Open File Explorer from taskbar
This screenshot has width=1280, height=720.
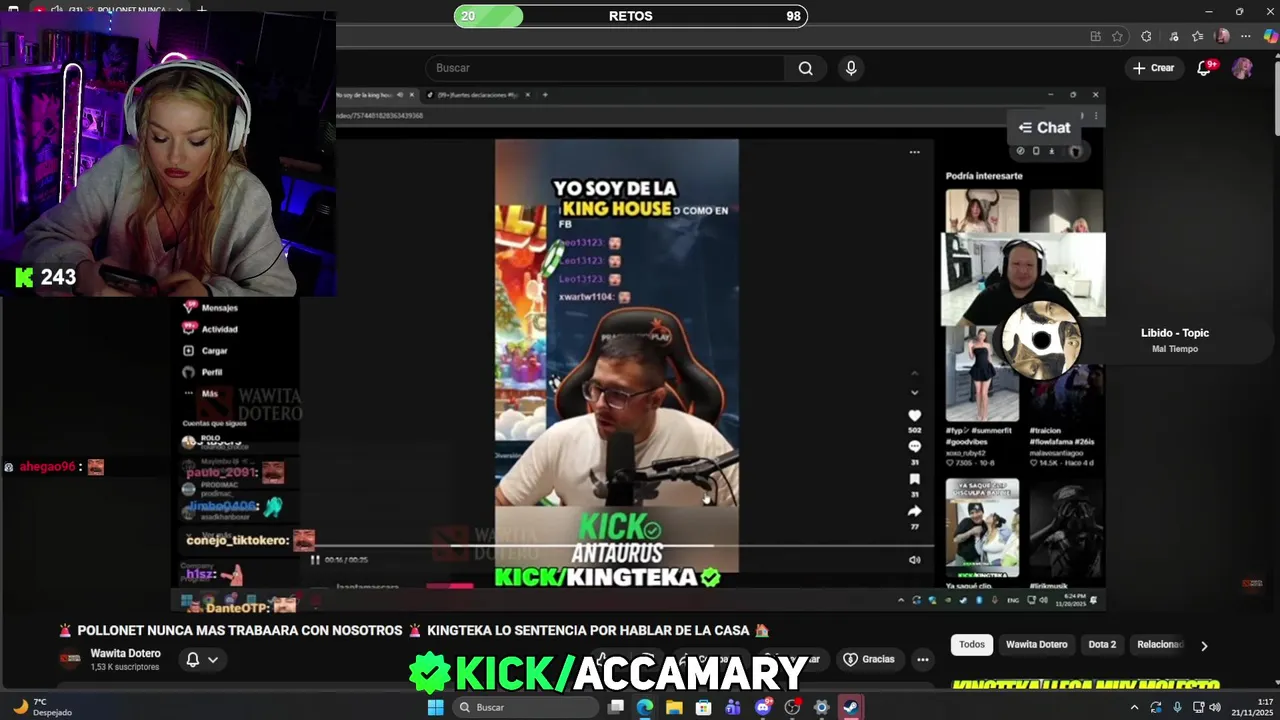[674, 707]
